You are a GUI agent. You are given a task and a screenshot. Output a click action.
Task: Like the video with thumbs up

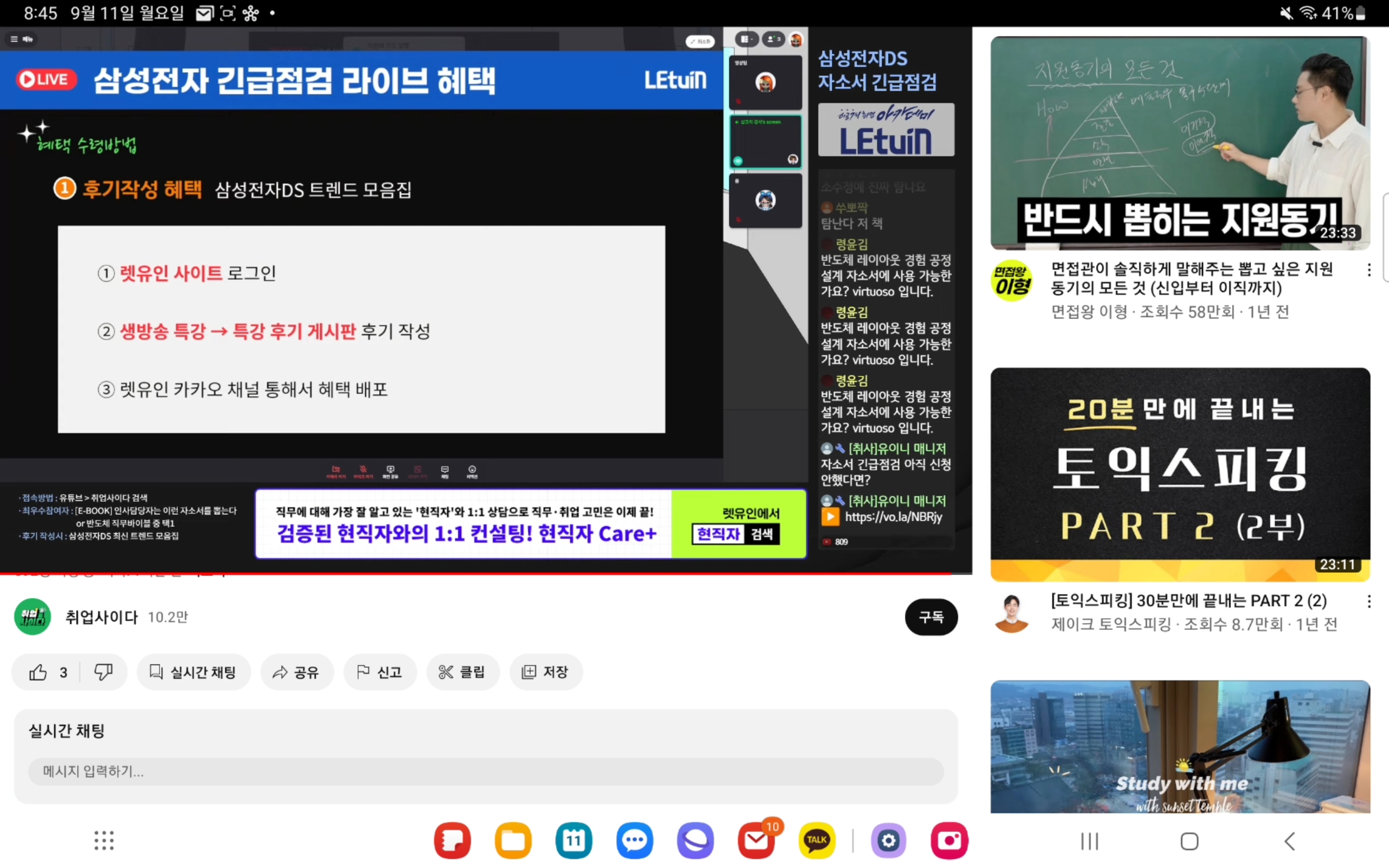click(x=48, y=672)
